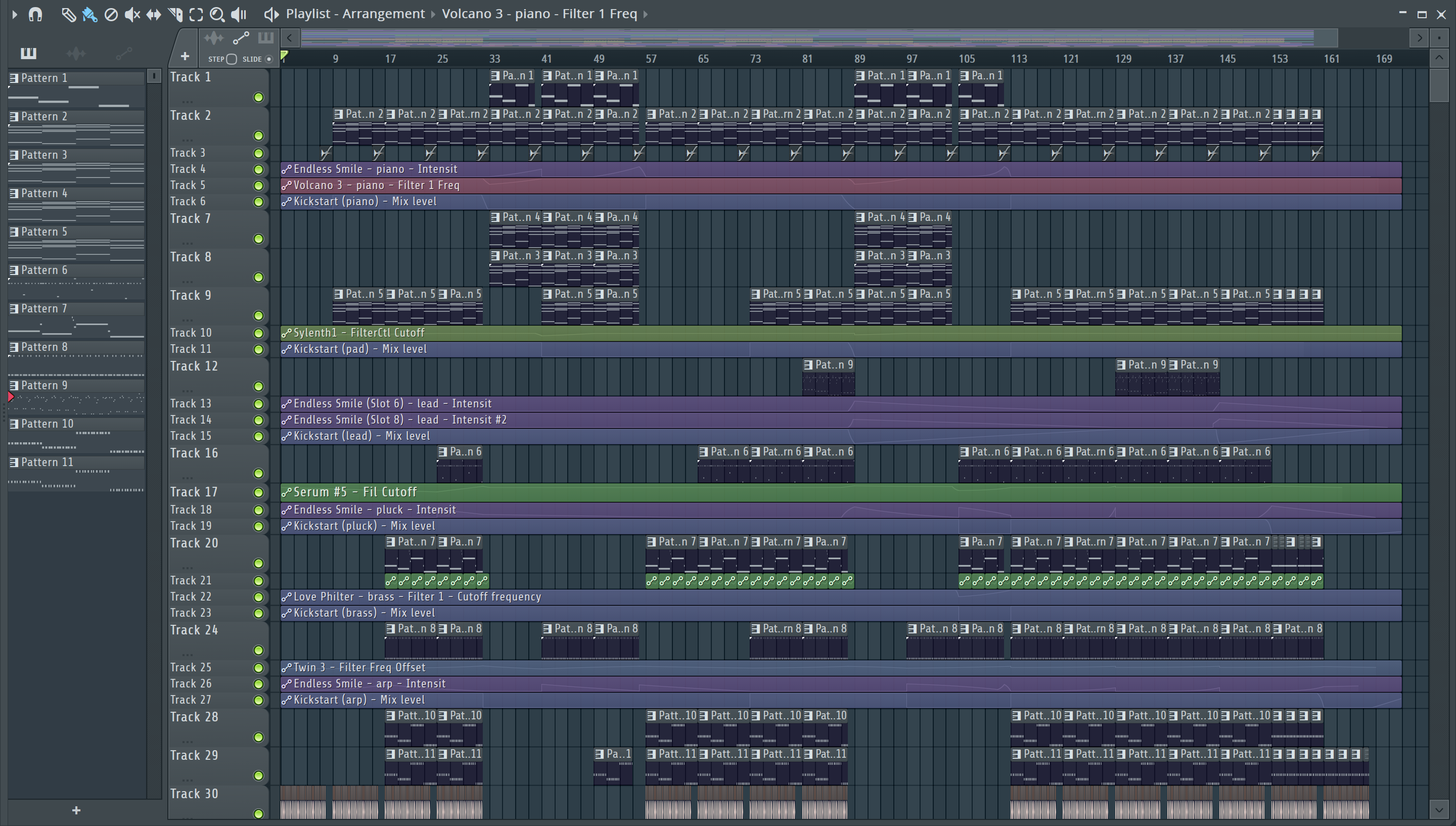1456x826 pixels.
Task: Mute Track 10 with its green light
Action: tap(259, 333)
